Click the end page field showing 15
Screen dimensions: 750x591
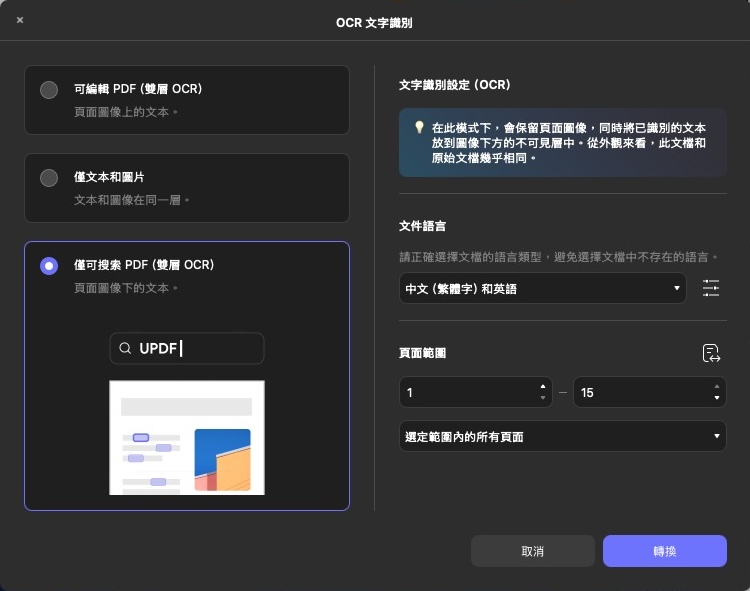[650, 393]
